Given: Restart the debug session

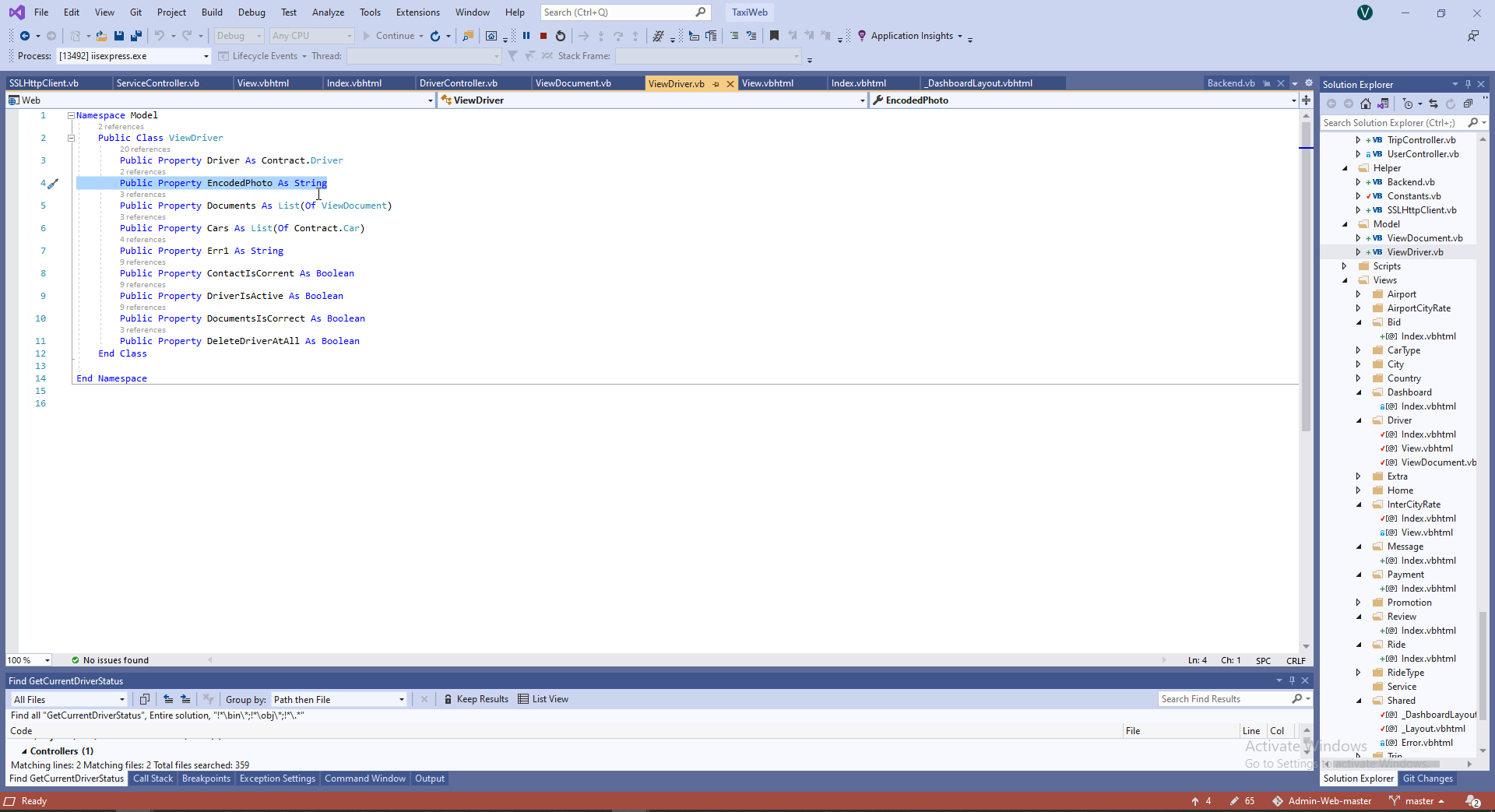Looking at the screenshot, I should click(x=561, y=36).
